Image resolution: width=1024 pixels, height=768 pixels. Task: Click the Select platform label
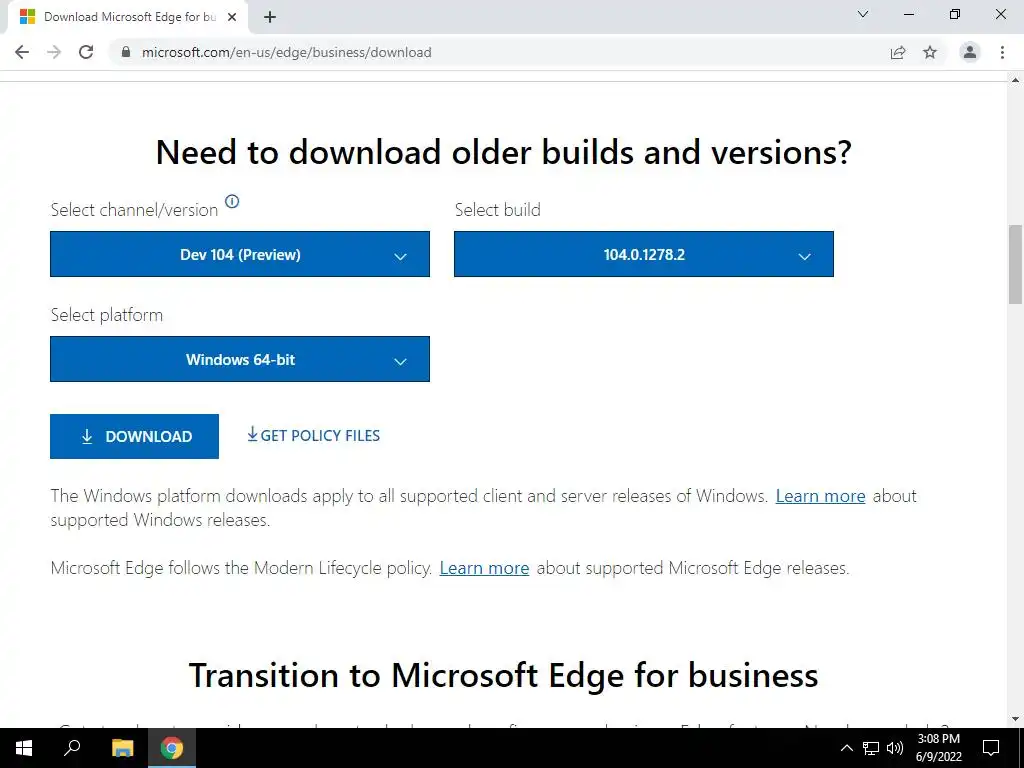click(x=106, y=315)
